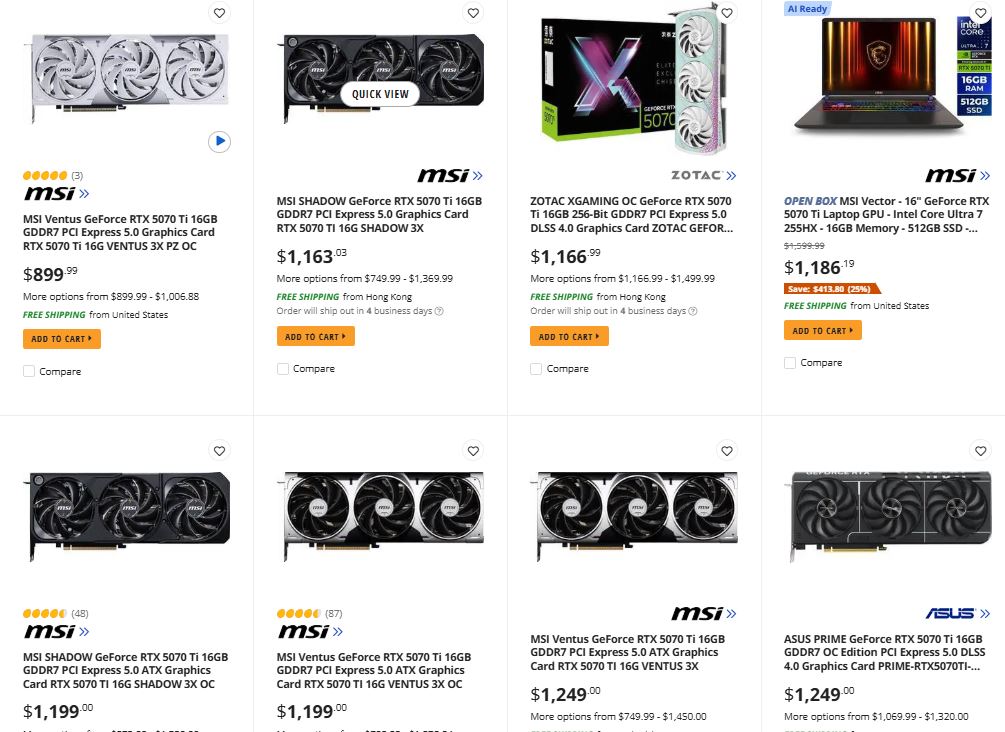Image resolution: width=1005 pixels, height=732 pixels.
Task: Play the video for MSI Ventus white card
Action: tap(220, 142)
